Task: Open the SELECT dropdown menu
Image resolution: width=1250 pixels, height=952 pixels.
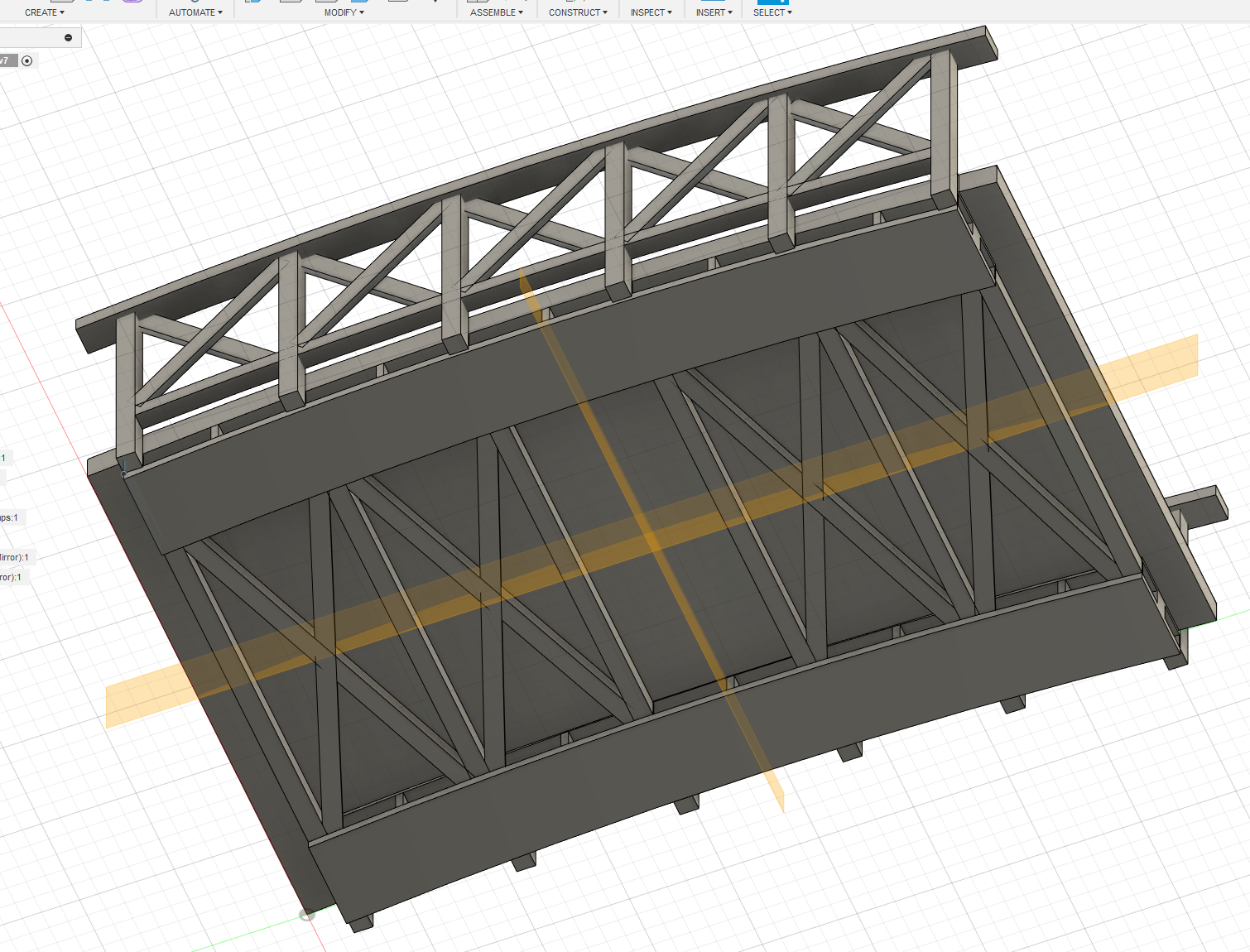Action: coord(772,12)
